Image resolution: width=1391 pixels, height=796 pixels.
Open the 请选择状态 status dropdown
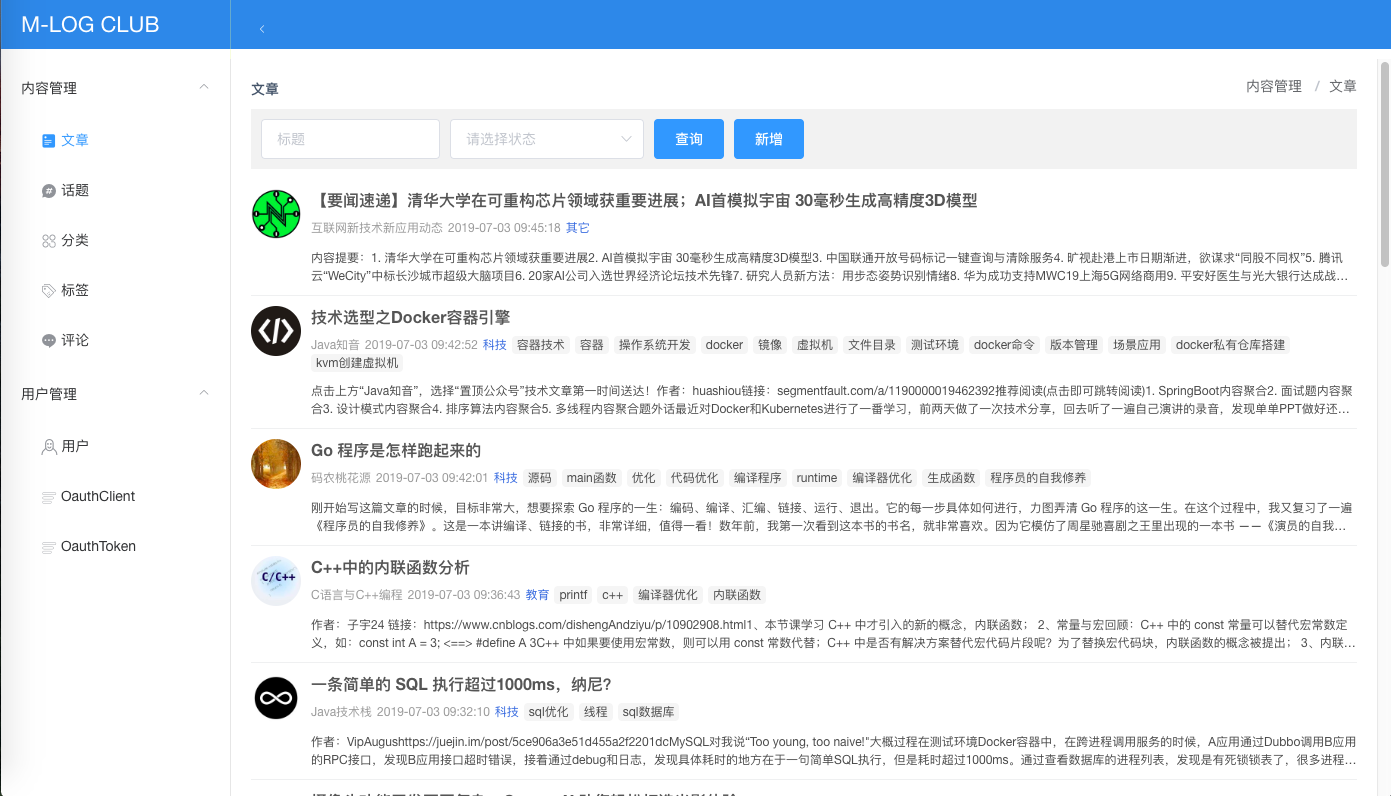(546, 138)
